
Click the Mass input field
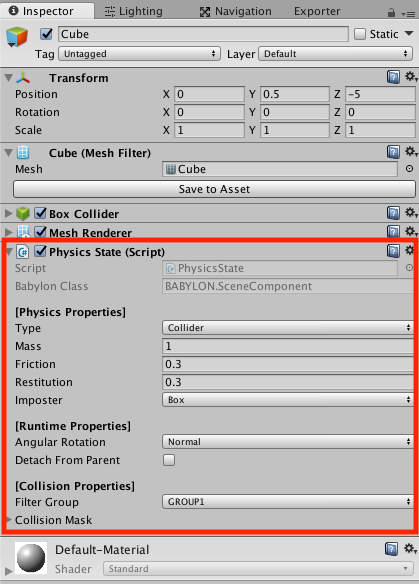pos(288,346)
